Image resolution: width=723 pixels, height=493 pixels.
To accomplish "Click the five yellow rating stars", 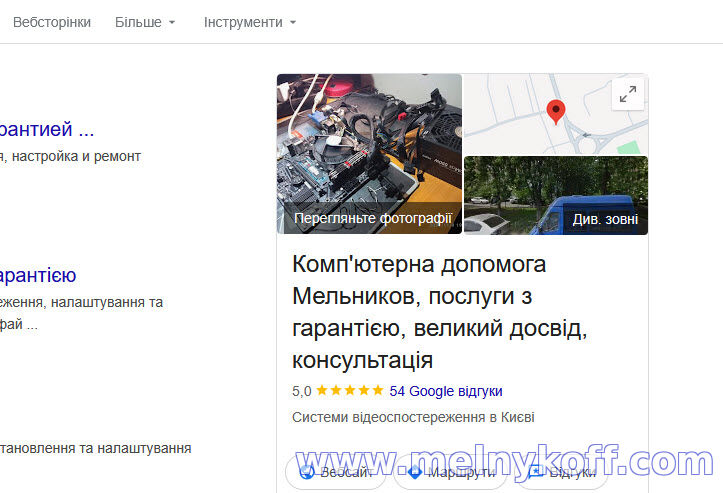I will pos(350,391).
